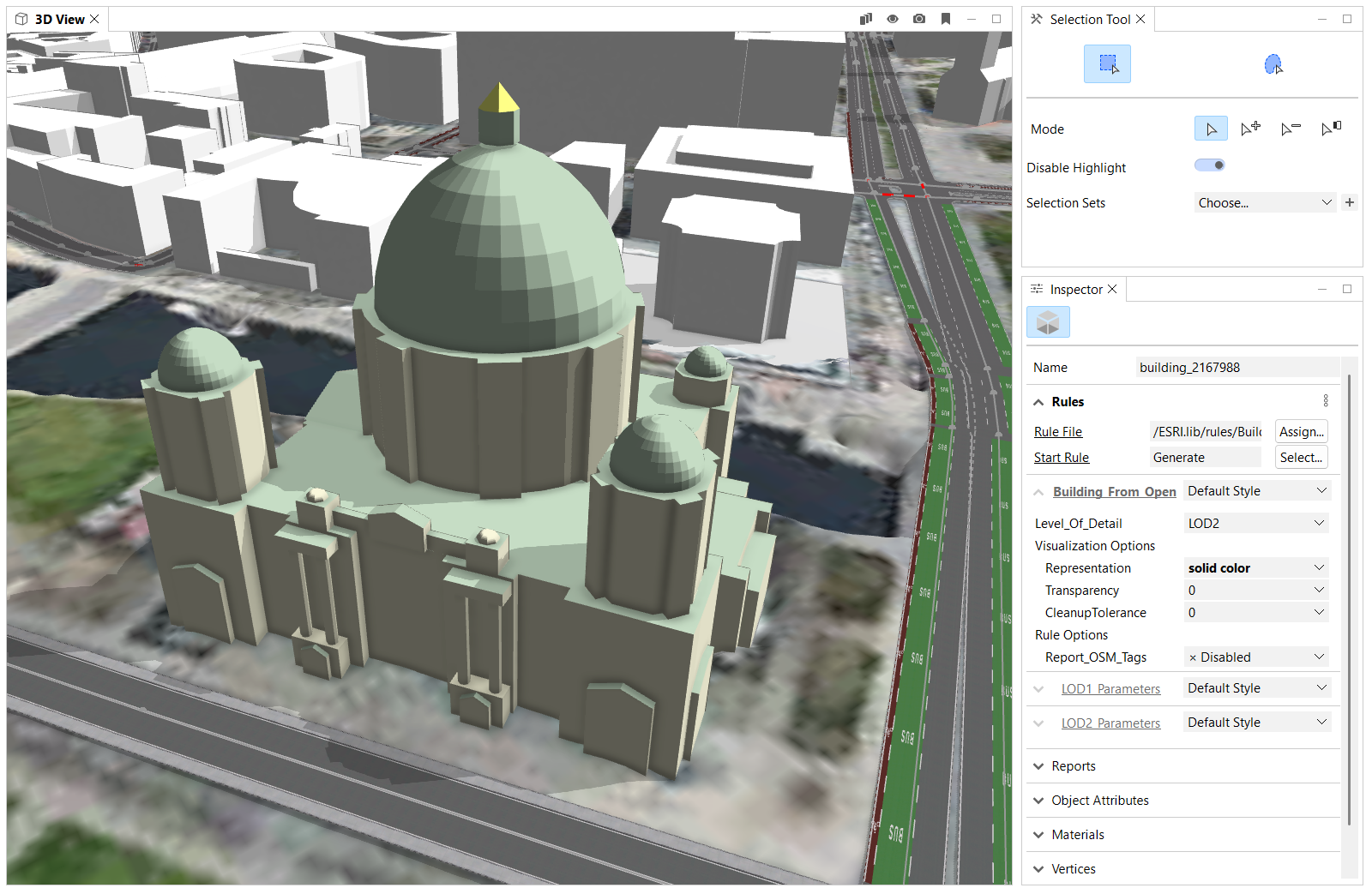The height and width of the screenshot is (894, 1372).
Task: Switch to the Selection Tool tab
Action: pos(1089,20)
